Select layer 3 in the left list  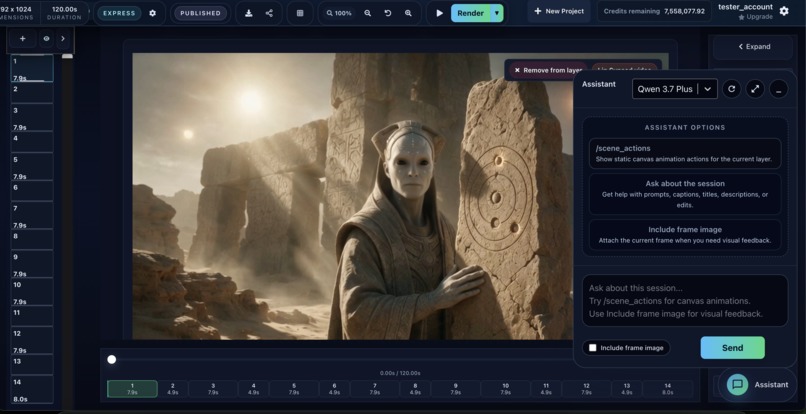point(32,117)
